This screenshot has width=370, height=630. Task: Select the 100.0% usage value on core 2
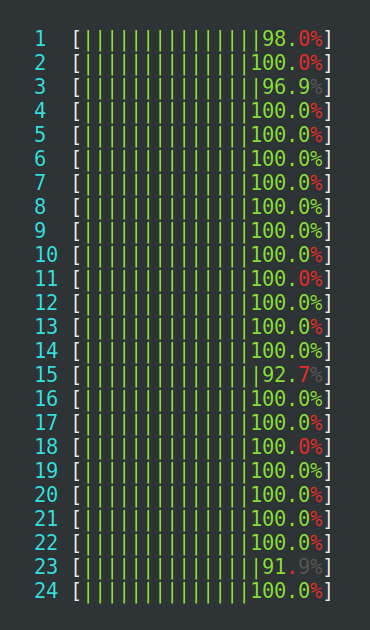pyautogui.click(x=287, y=63)
